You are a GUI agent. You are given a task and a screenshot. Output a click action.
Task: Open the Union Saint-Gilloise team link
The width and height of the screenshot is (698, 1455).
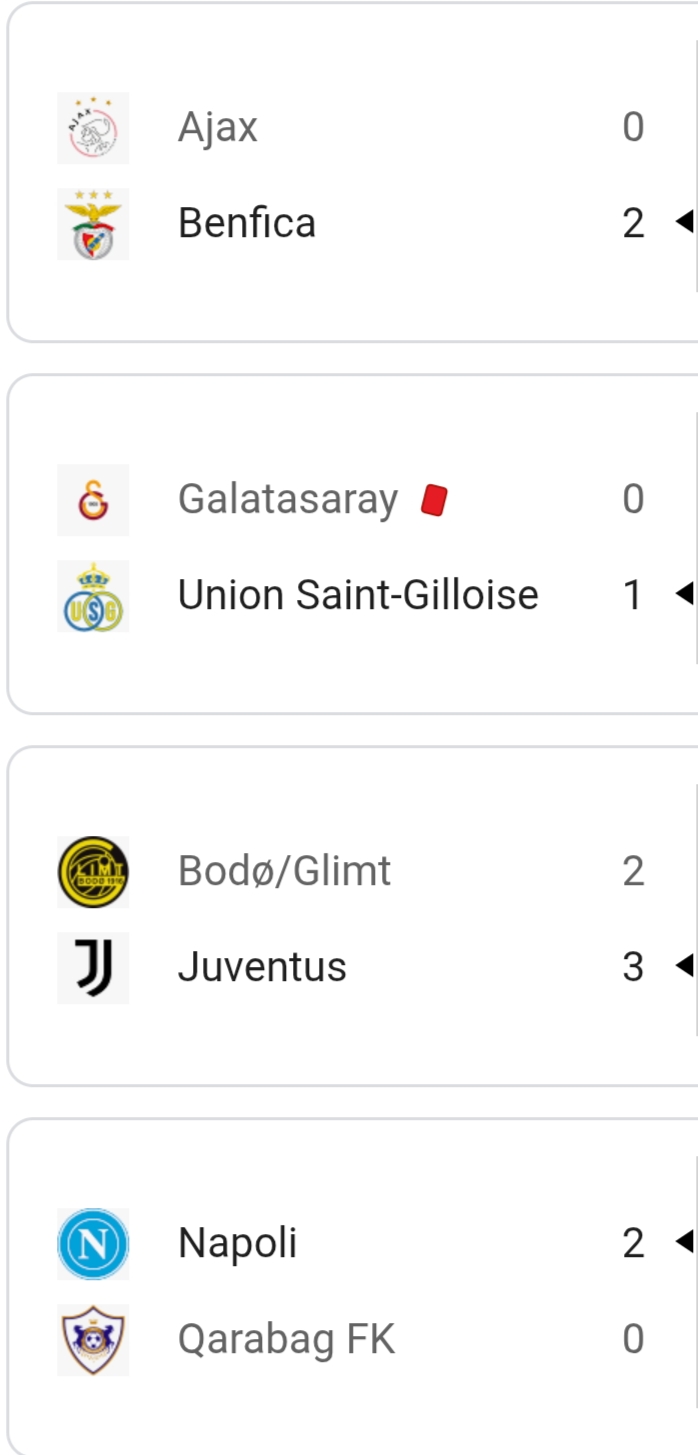pyautogui.click(x=358, y=596)
